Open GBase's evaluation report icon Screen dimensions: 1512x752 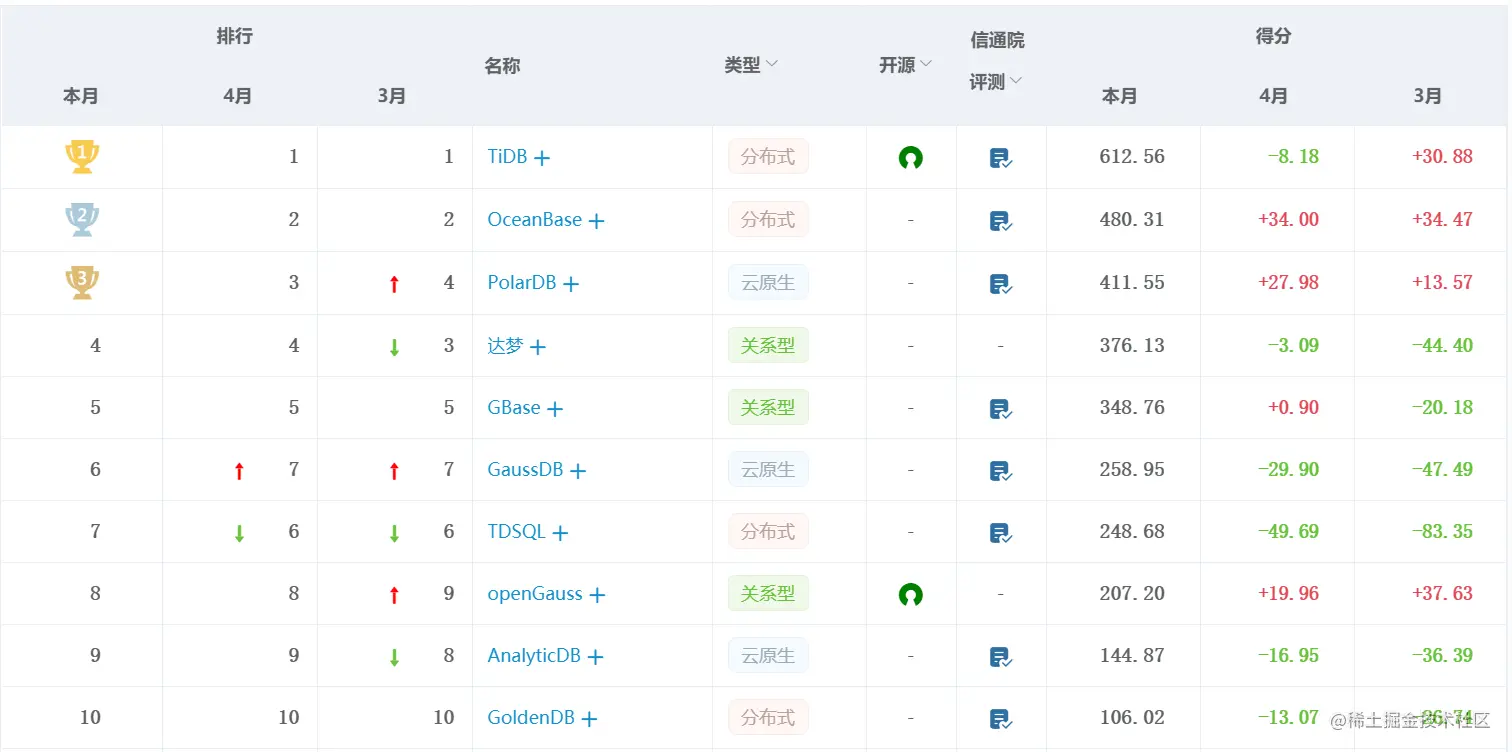(x=1001, y=408)
